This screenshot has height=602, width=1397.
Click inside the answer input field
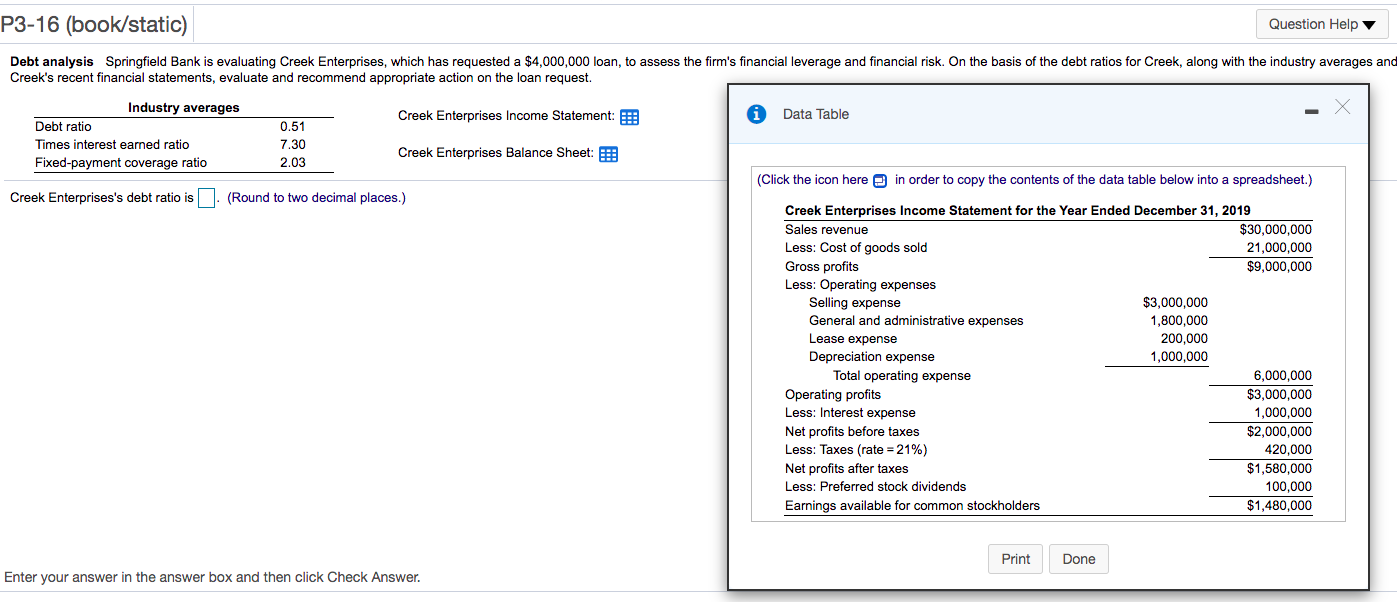click(206, 197)
